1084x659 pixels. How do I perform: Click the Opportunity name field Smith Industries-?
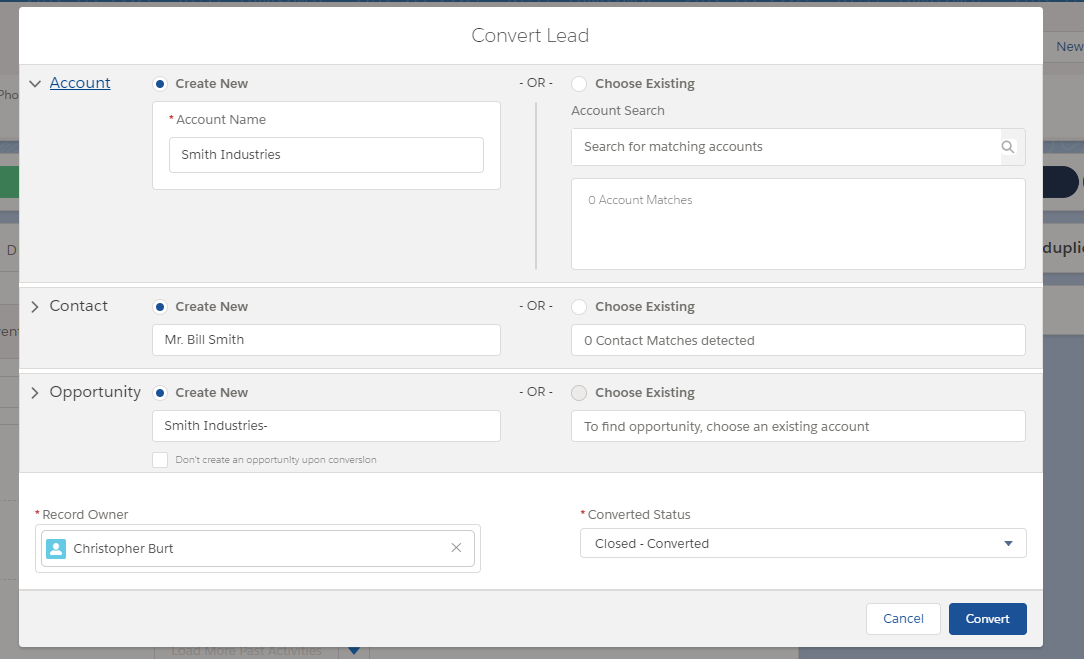[326, 426]
